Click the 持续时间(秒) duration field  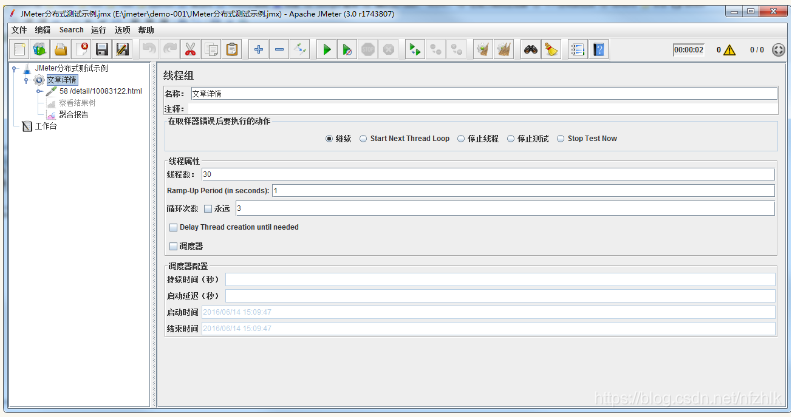[x=500, y=279]
